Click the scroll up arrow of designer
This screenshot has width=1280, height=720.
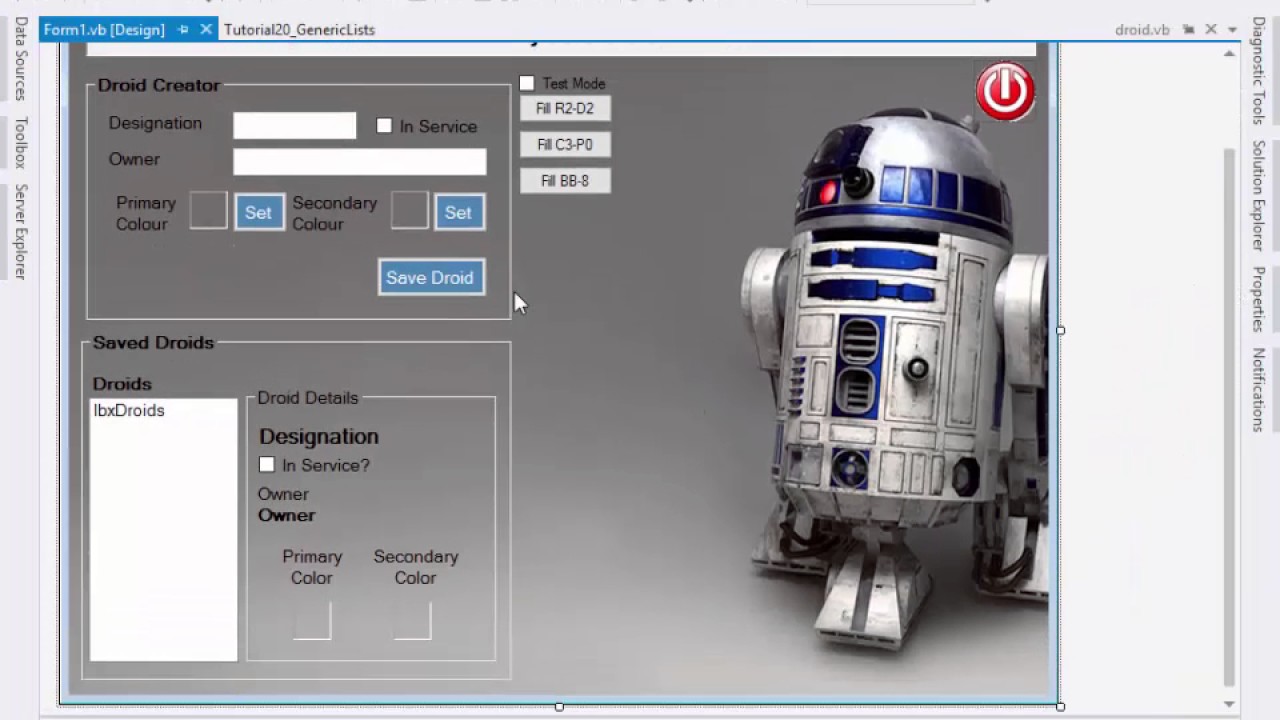click(1229, 54)
